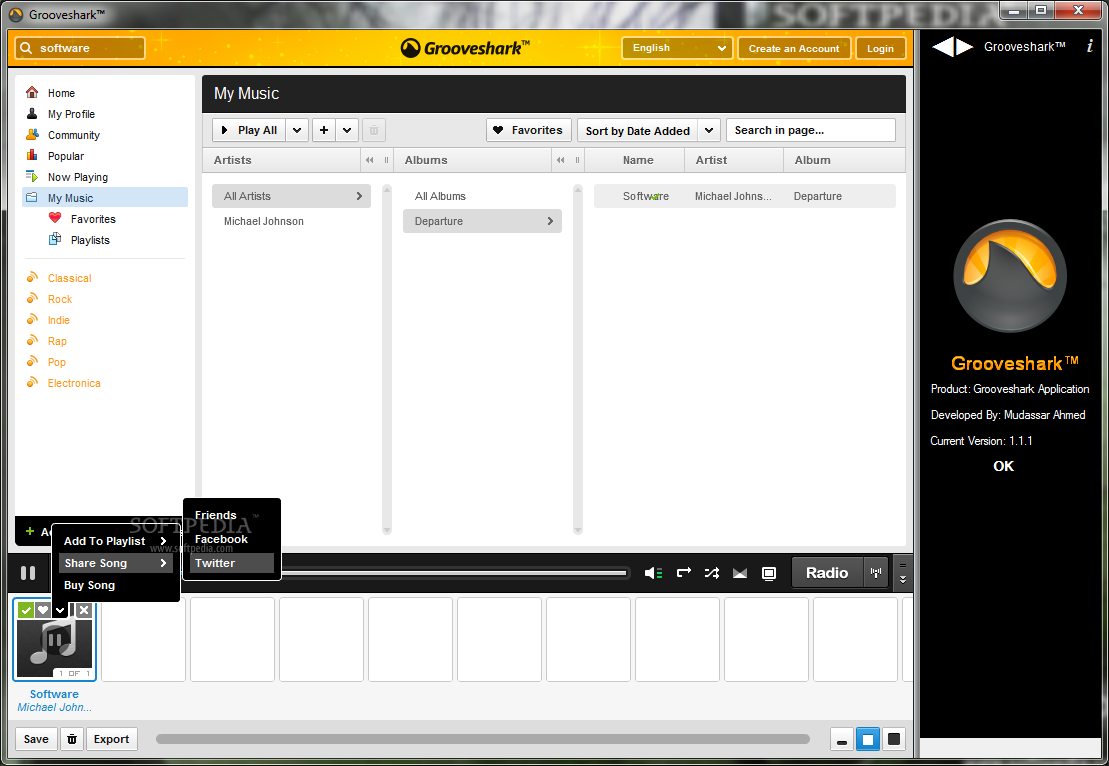Viewport: 1109px width, 766px height.
Task: Choose Add To Playlist in context menu
Action: (115, 541)
